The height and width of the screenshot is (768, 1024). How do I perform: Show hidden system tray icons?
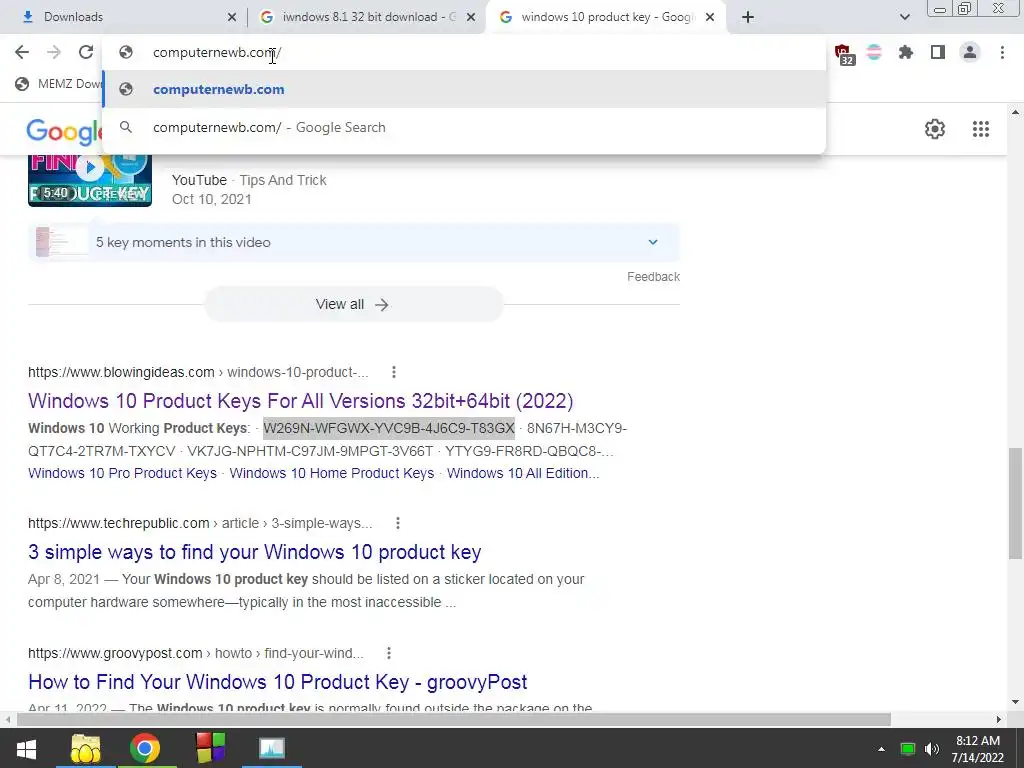(x=881, y=749)
